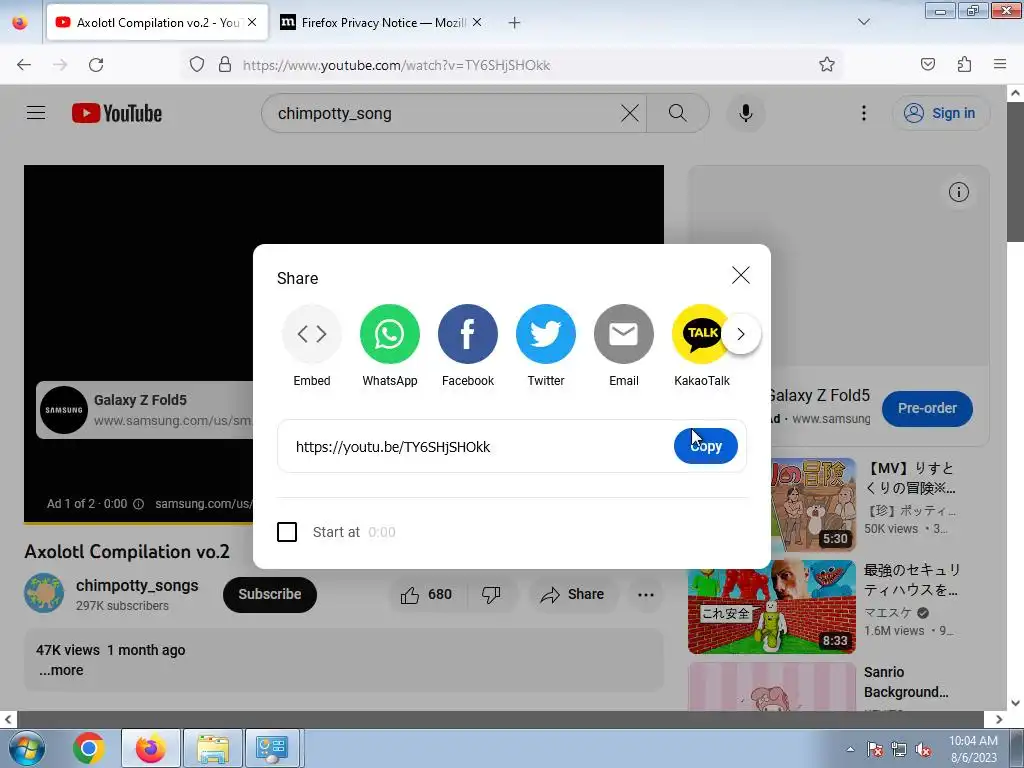List all tabs with the dropdown arrow

tap(863, 22)
